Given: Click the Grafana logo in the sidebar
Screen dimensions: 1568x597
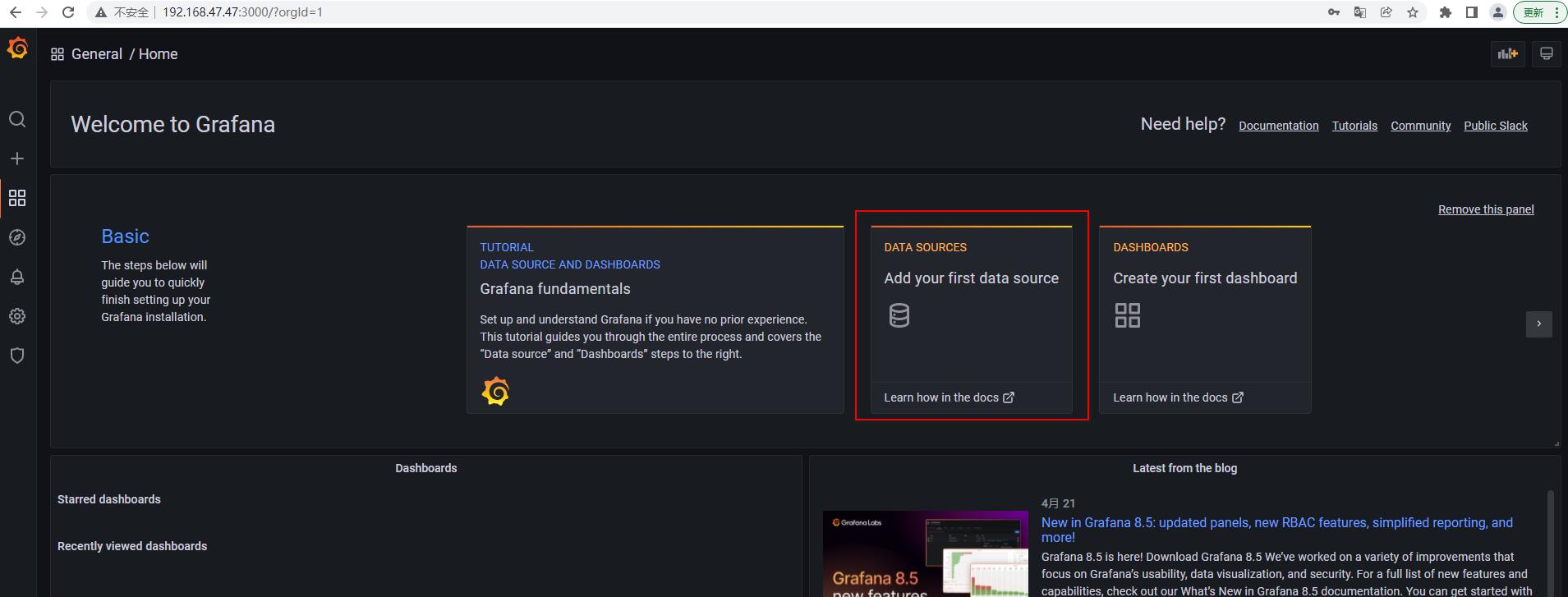Looking at the screenshot, I should click(17, 48).
